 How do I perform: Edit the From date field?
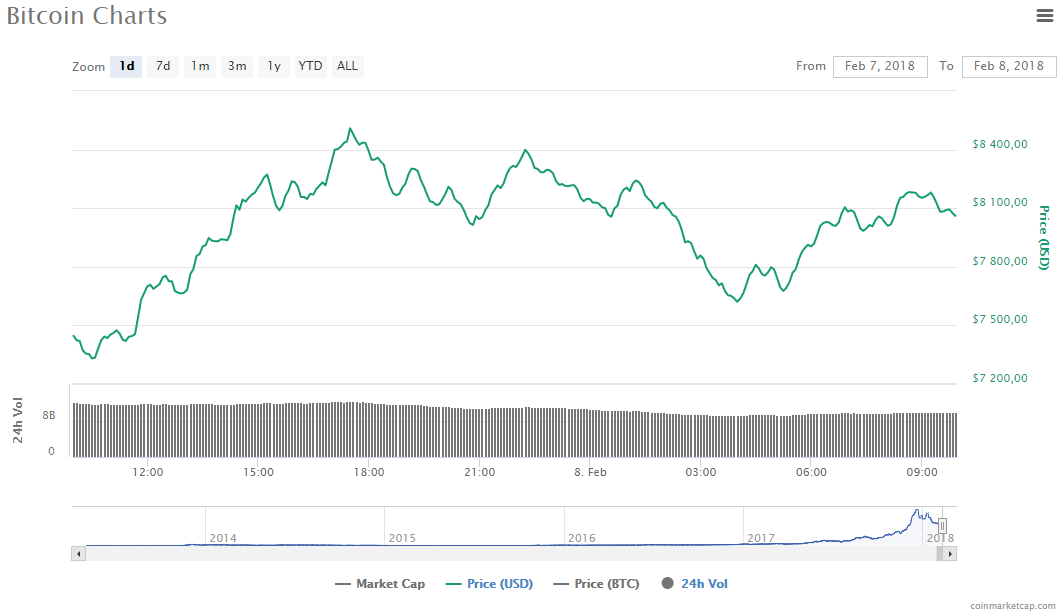[880, 66]
